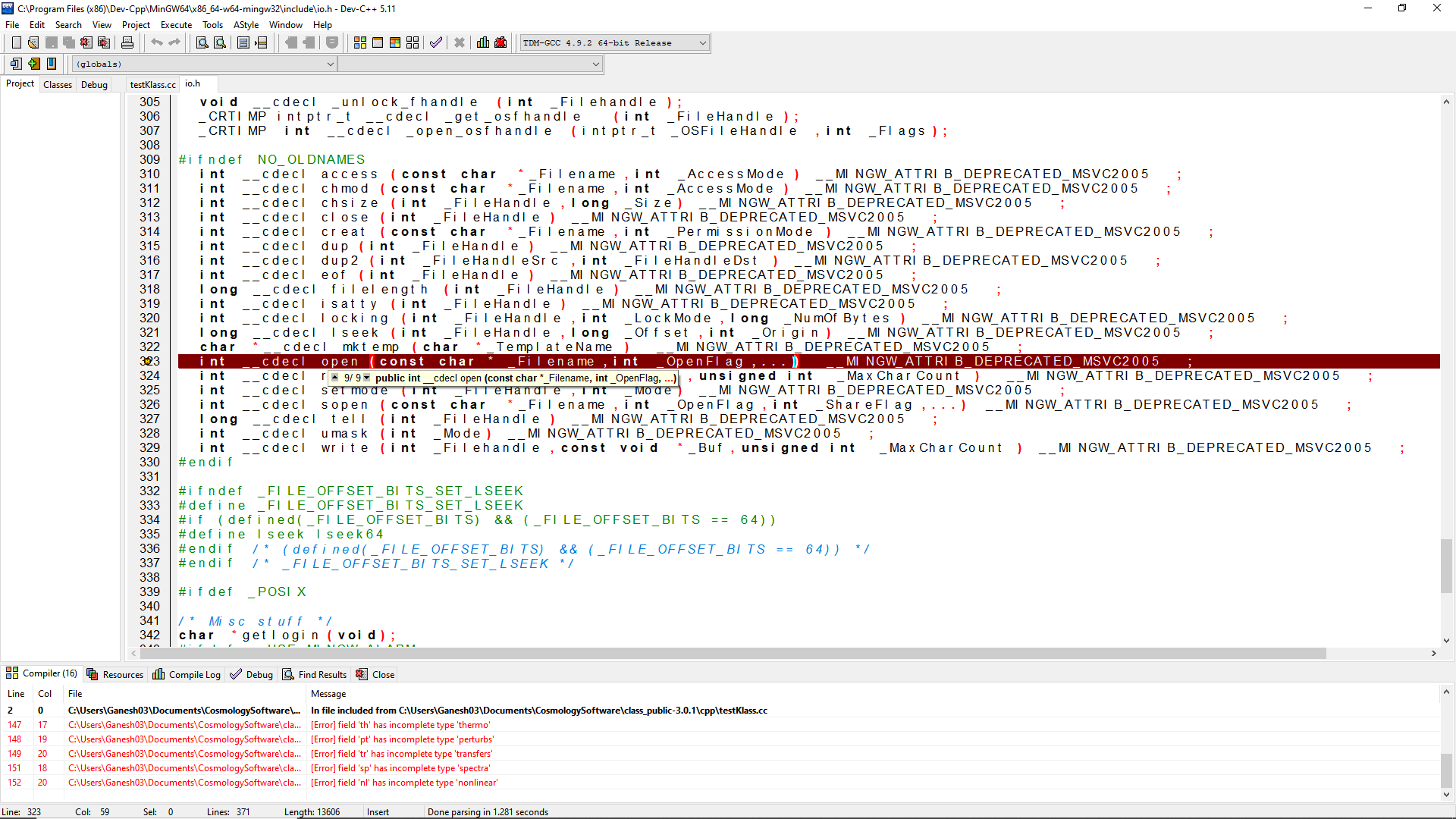The width and height of the screenshot is (1456, 819).
Task: Open the Help menu
Action: 322,24
